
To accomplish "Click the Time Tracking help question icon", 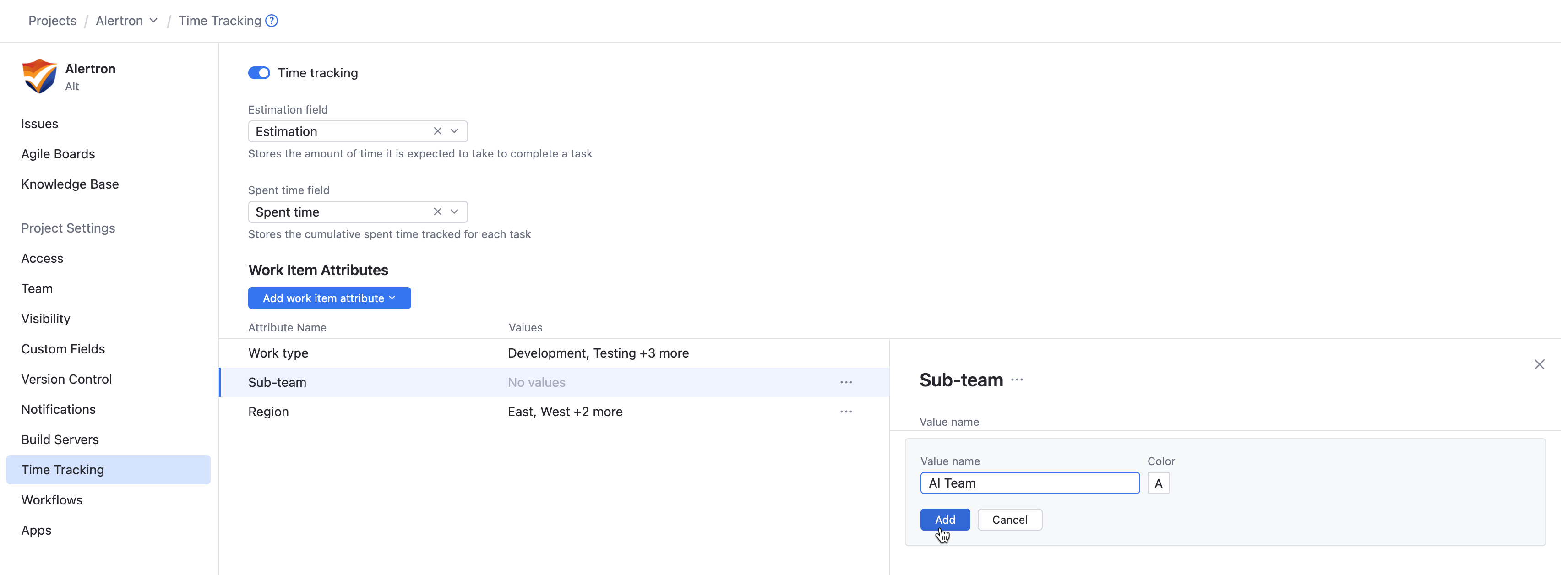I will pos(272,21).
